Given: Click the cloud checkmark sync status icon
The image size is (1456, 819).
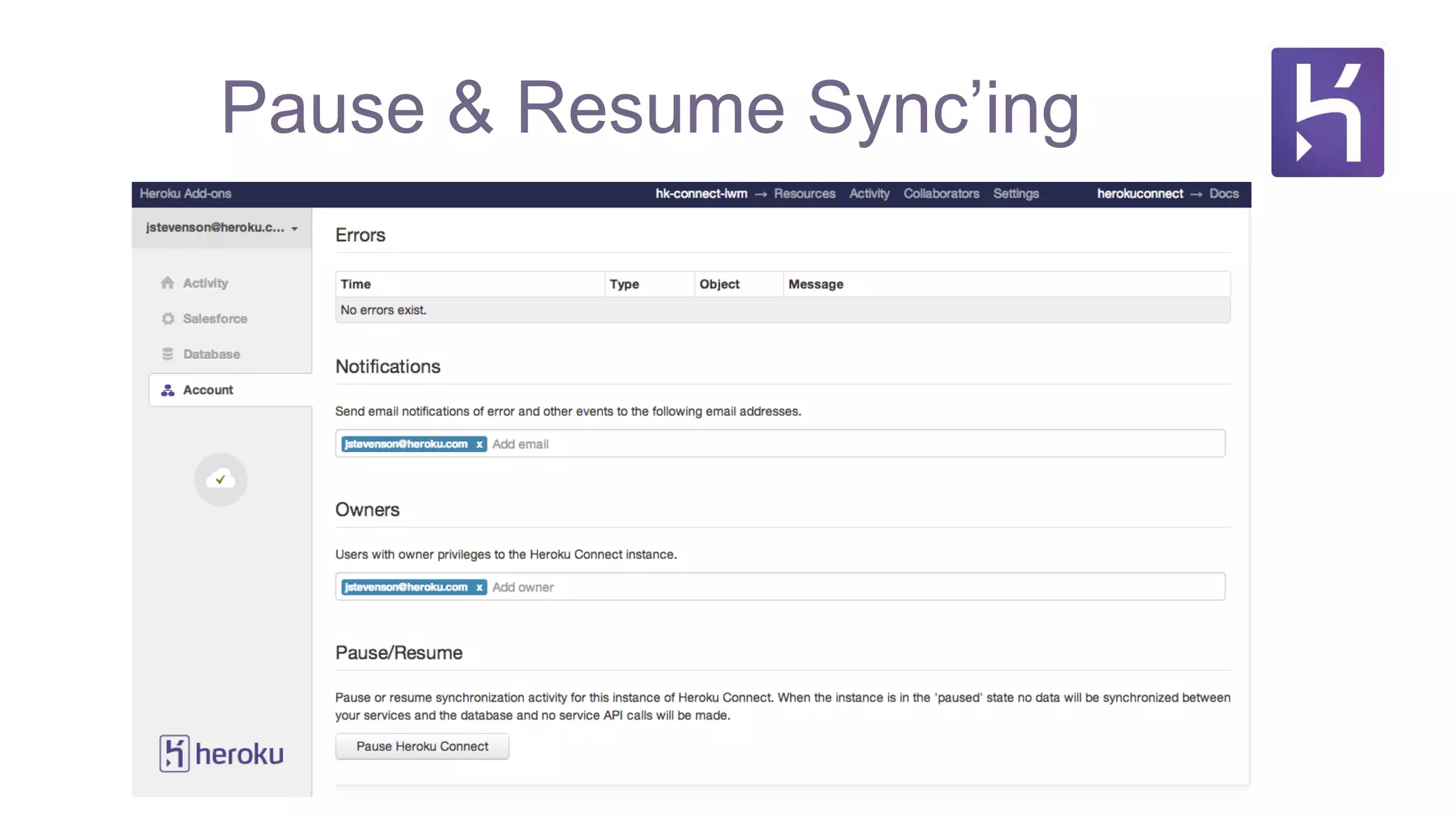Looking at the screenshot, I should click(220, 480).
